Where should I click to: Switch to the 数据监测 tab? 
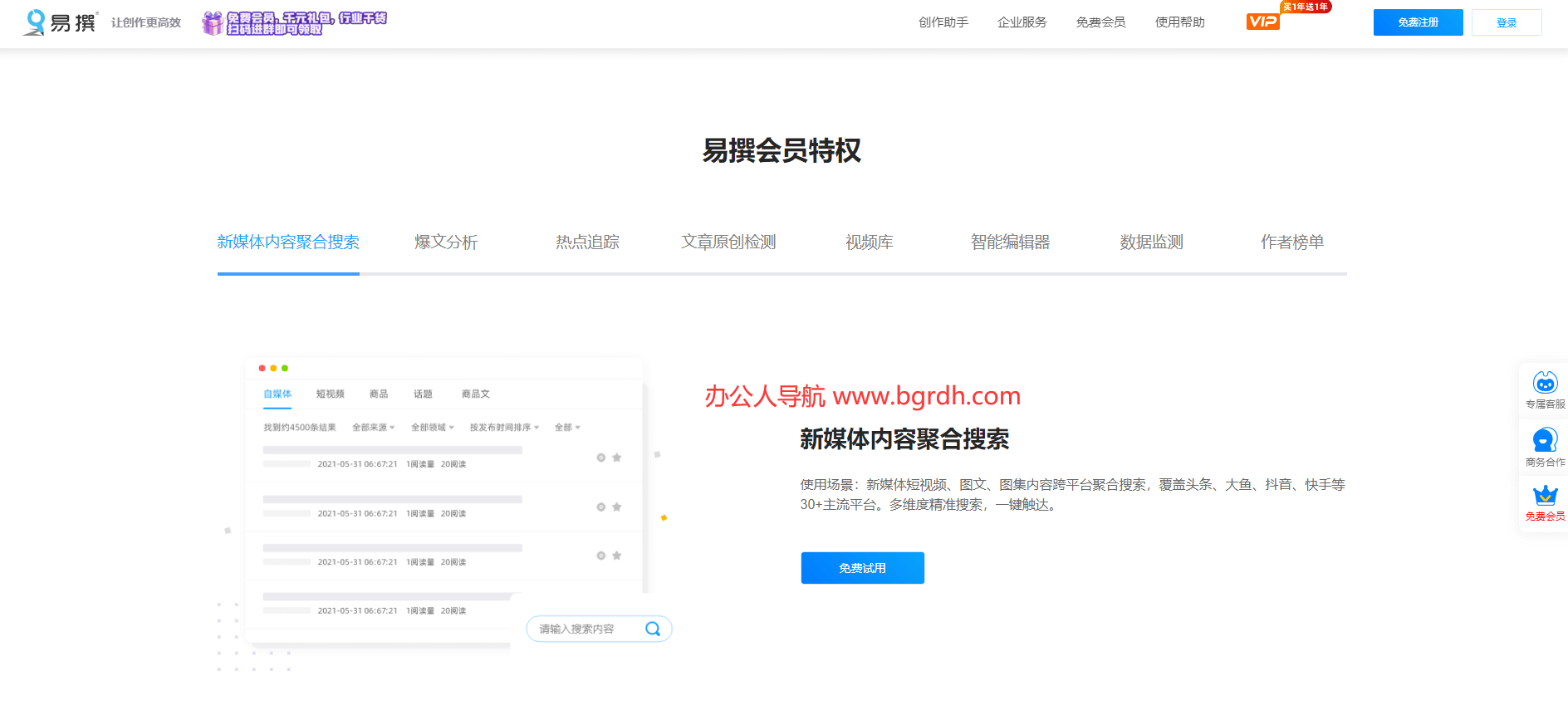click(1152, 242)
